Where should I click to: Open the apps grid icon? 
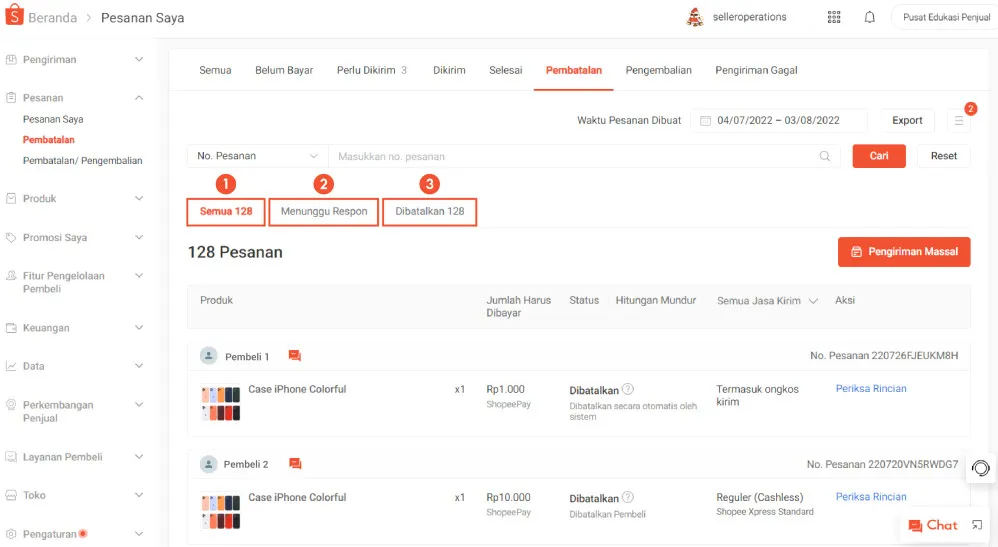(834, 17)
